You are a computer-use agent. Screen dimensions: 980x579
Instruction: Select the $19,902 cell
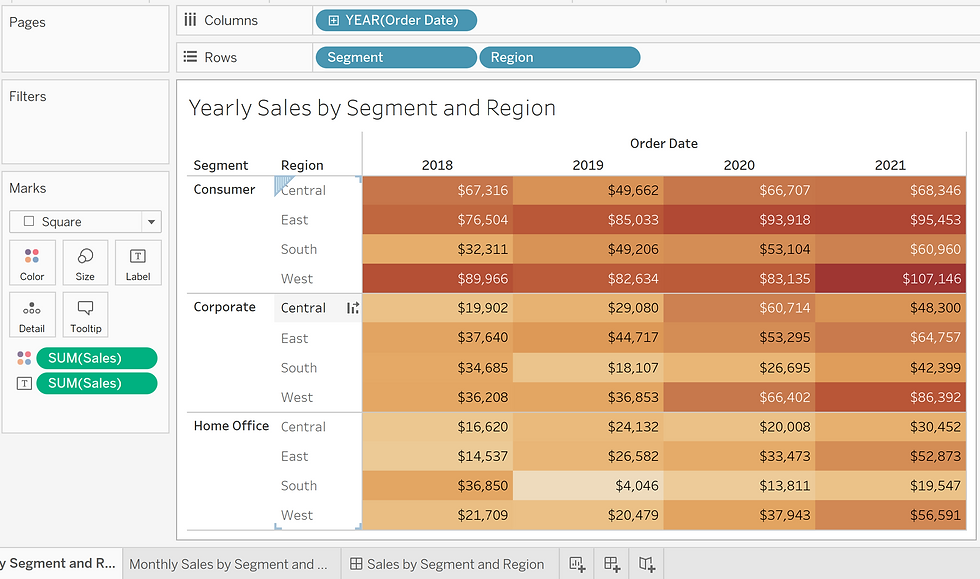[x=438, y=308]
